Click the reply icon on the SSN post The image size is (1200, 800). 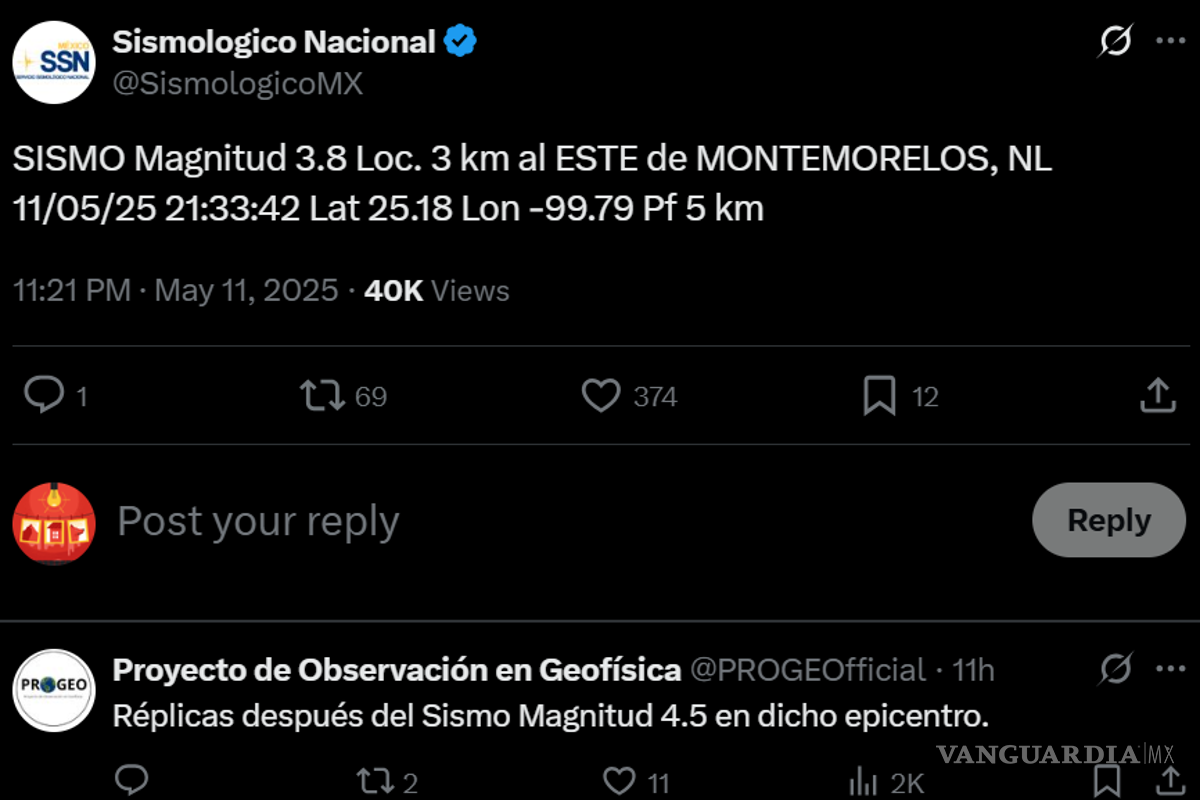tap(44, 396)
